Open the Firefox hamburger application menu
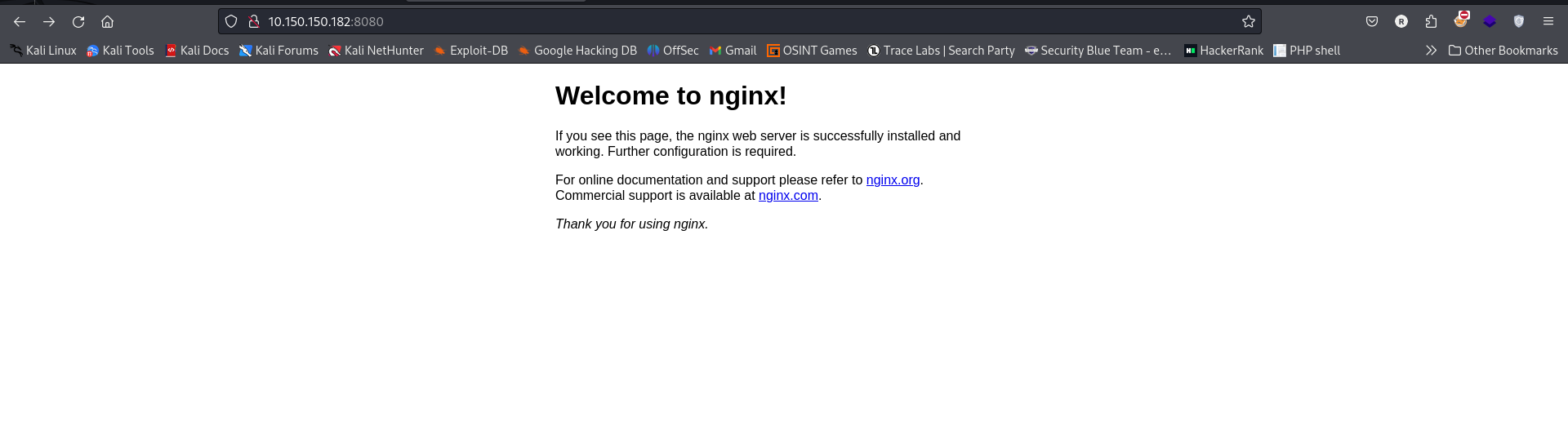Image resolution: width=1568 pixels, height=421 pixels. (x=1548, y=22)
